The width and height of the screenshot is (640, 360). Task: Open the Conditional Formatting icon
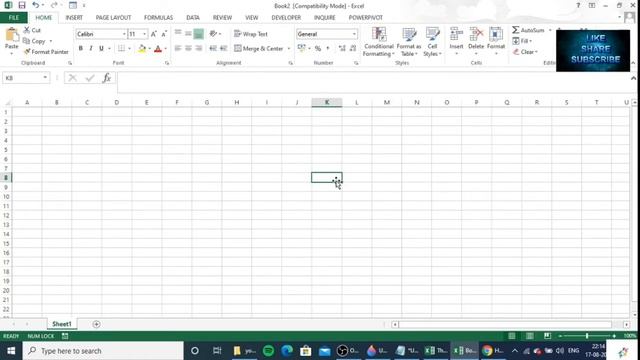(x=379, y=34)
